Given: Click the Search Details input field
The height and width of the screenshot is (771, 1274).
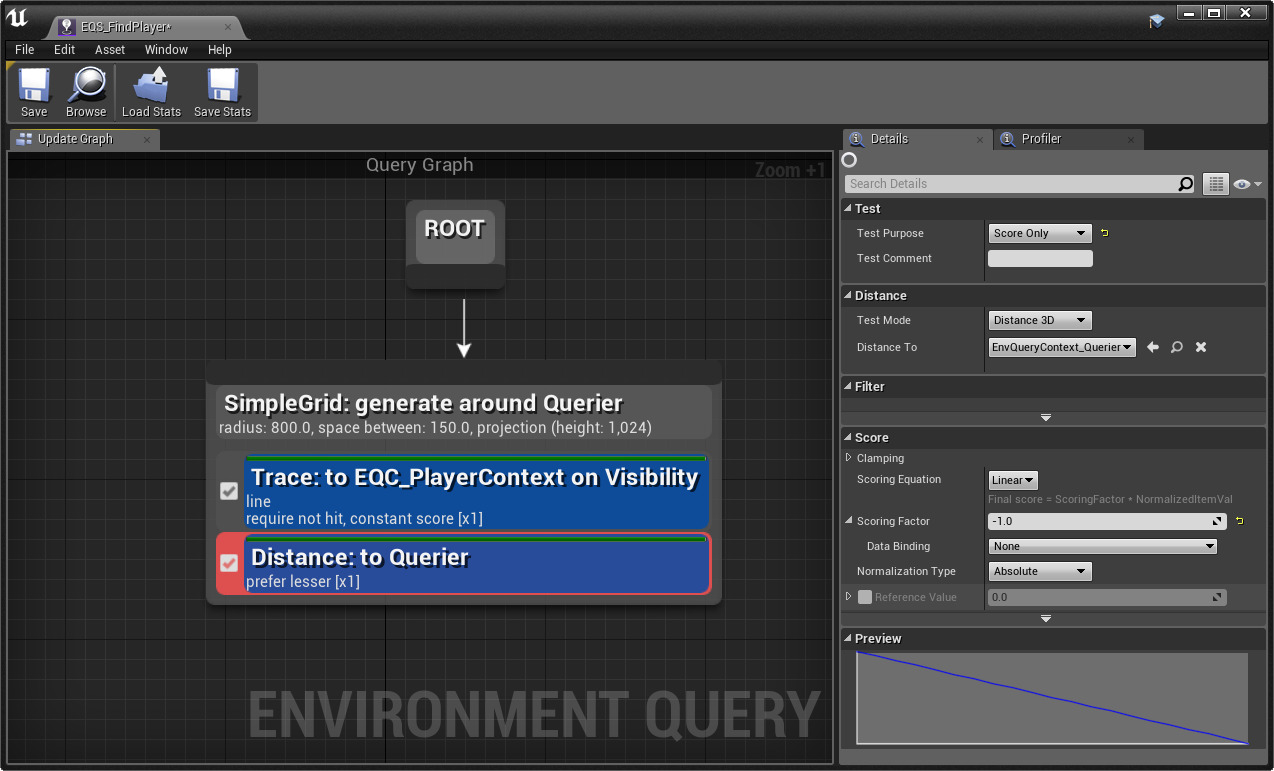Looking at the screenshot, I should [1010, 184].
